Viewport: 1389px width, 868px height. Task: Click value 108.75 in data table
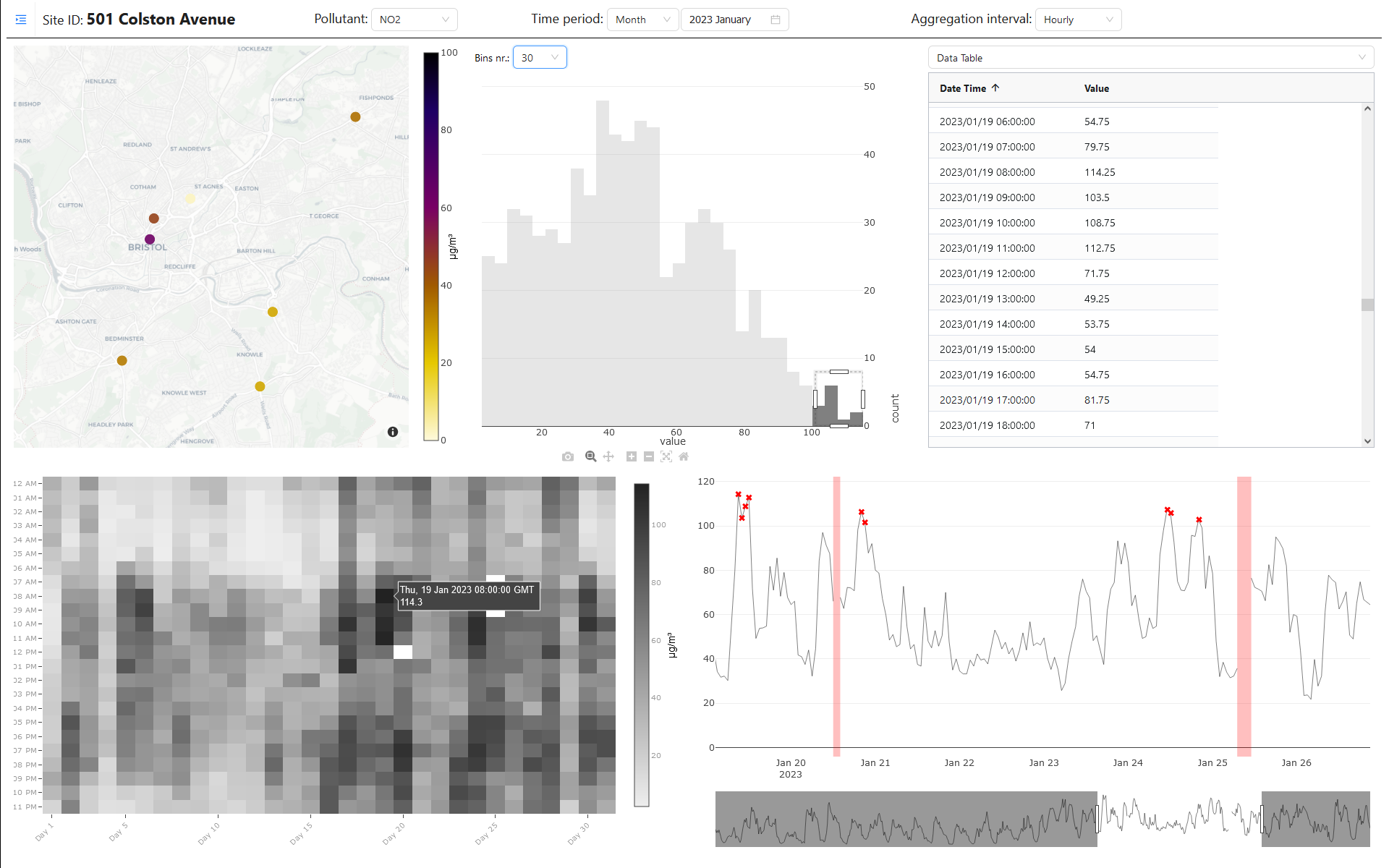(1100, 223)
